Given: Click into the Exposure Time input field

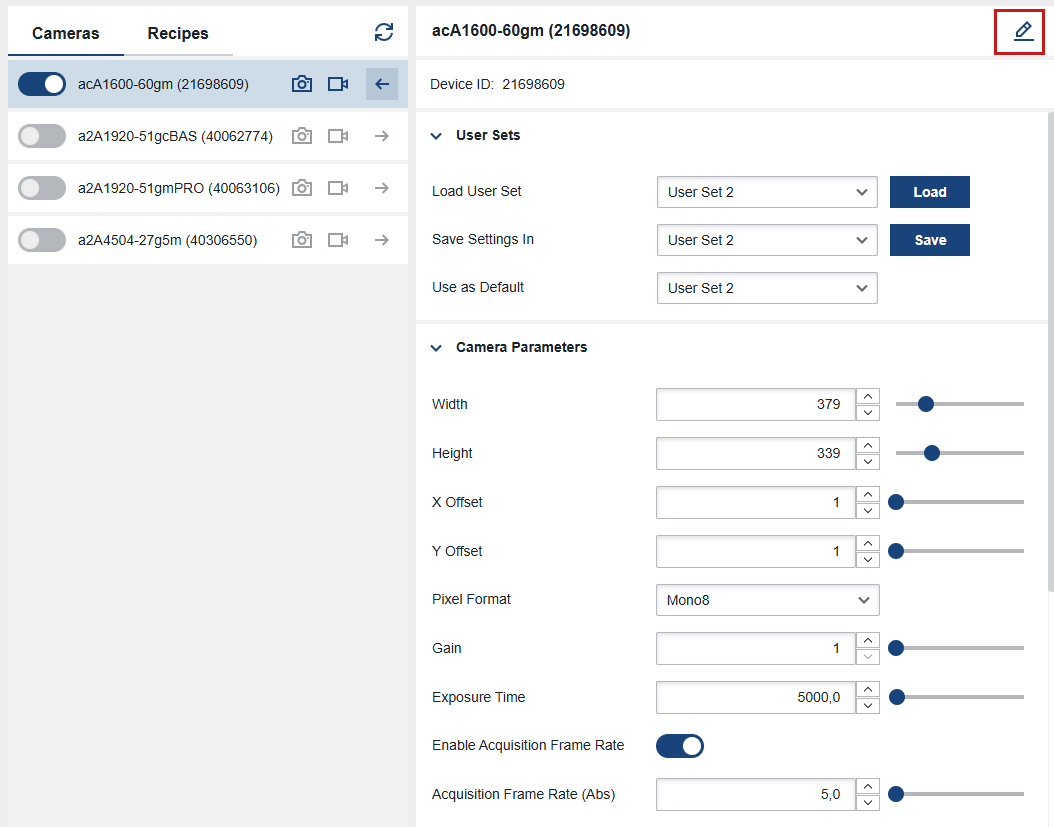Looking at the screenshot, I should tap(755, 698).
